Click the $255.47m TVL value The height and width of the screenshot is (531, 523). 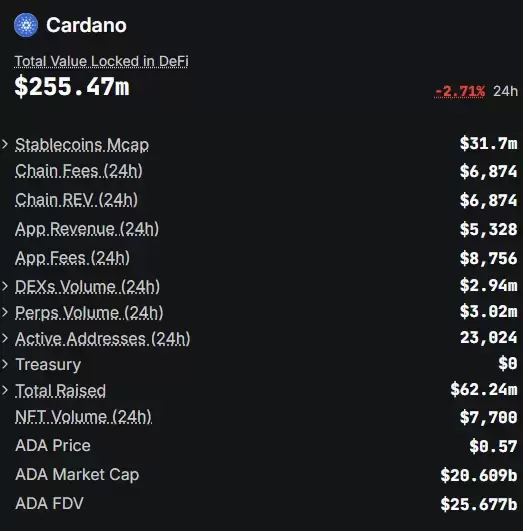tap(72, 87)
